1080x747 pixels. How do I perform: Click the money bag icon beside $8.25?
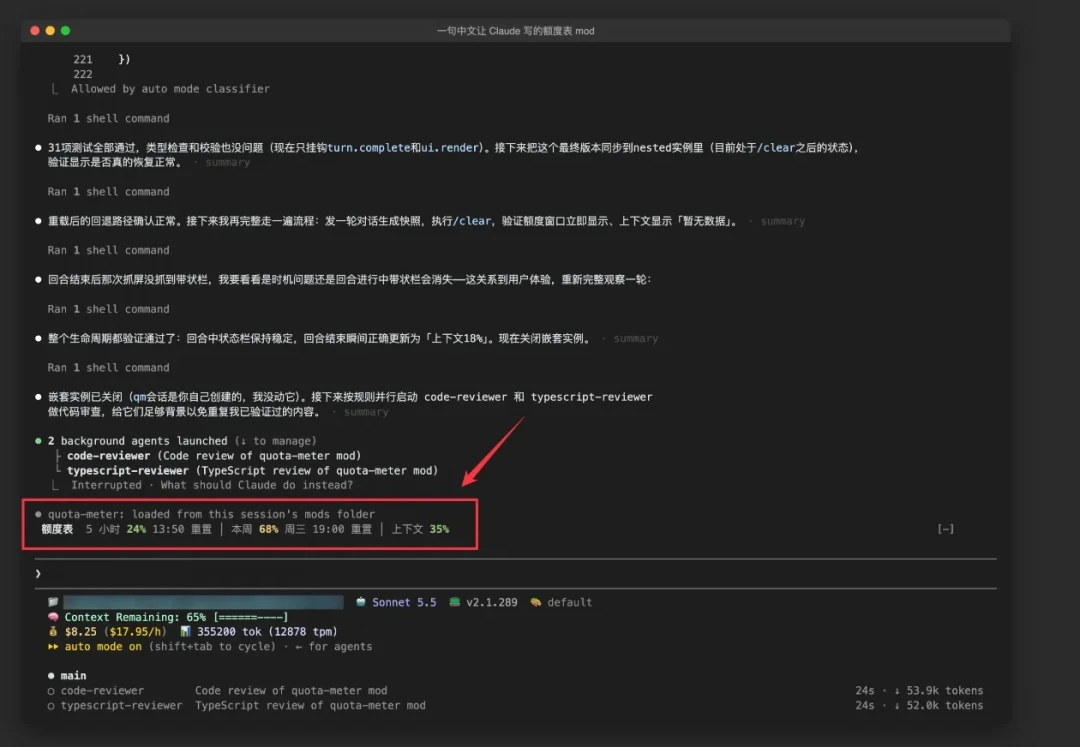coord(53,631)
